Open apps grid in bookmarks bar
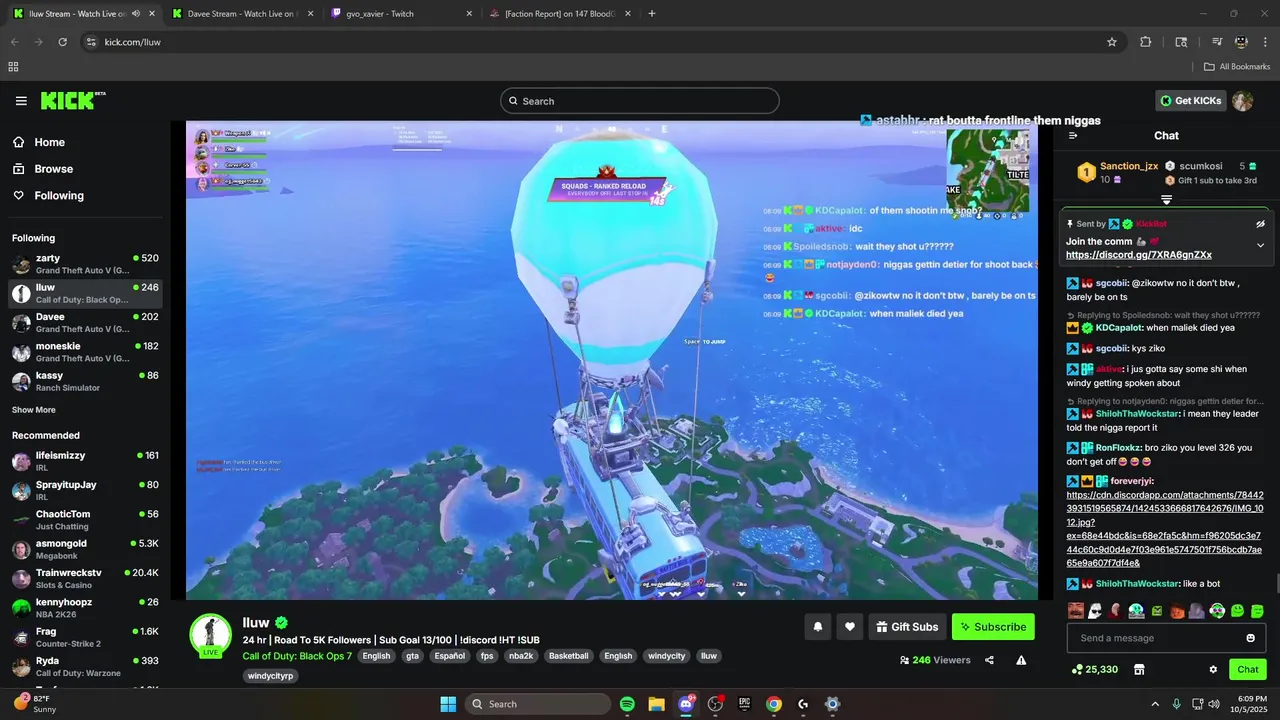Image resolution: width=1280 pixels, height=720 pixels. point(13,67)
